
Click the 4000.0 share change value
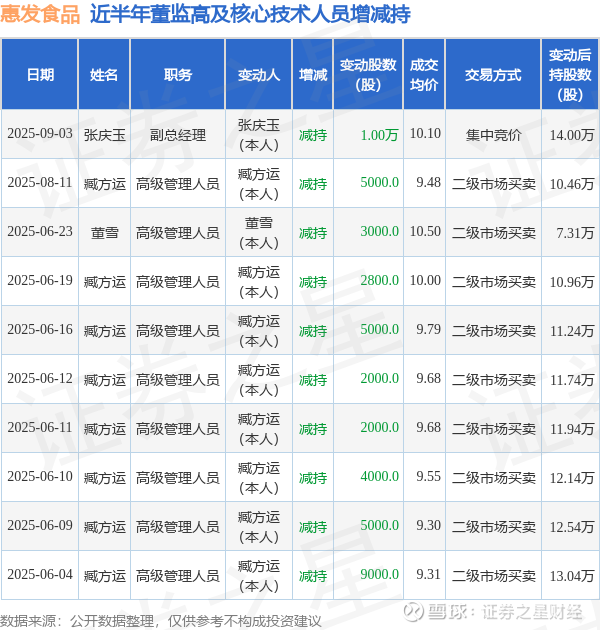tap(379, 477)
